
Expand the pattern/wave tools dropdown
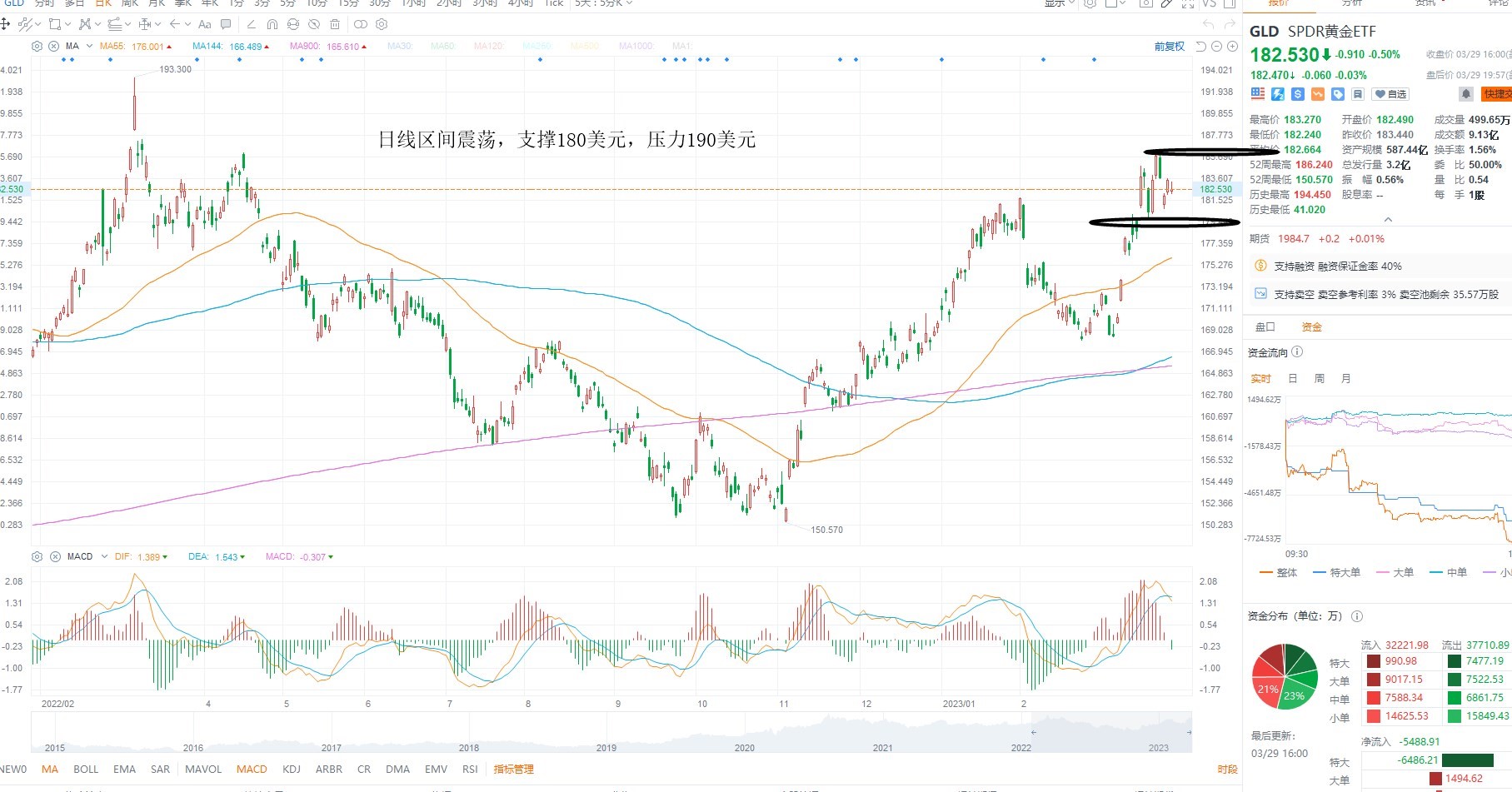(97, 24)
